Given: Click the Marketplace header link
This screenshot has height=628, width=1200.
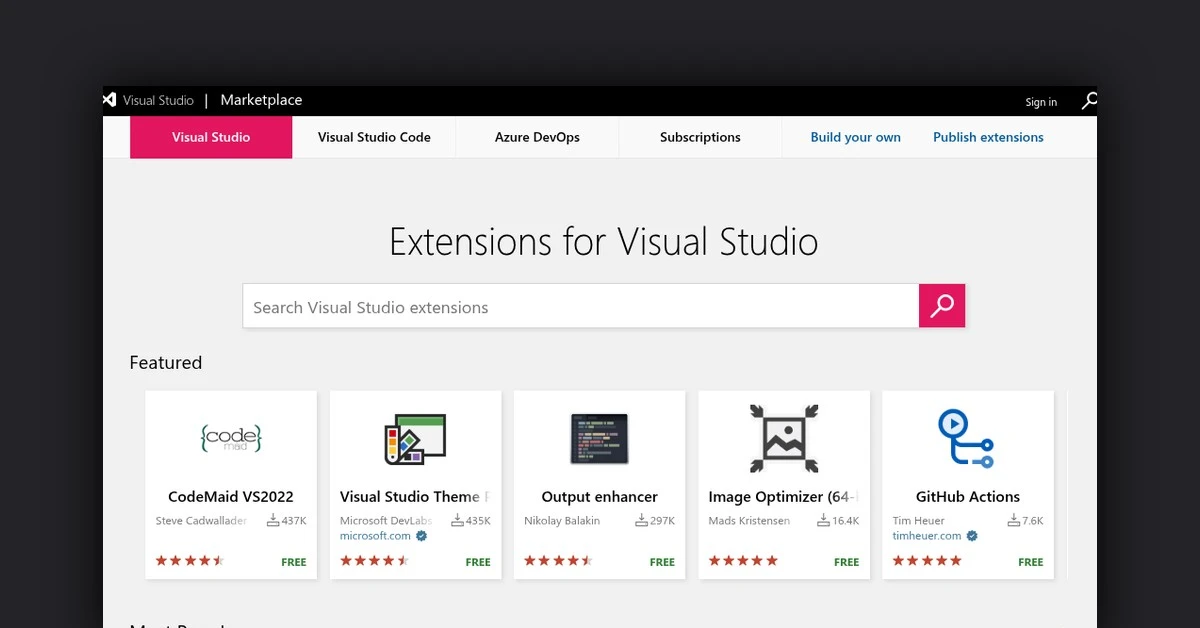Looking at the screenshot, I should pos(261,100).
